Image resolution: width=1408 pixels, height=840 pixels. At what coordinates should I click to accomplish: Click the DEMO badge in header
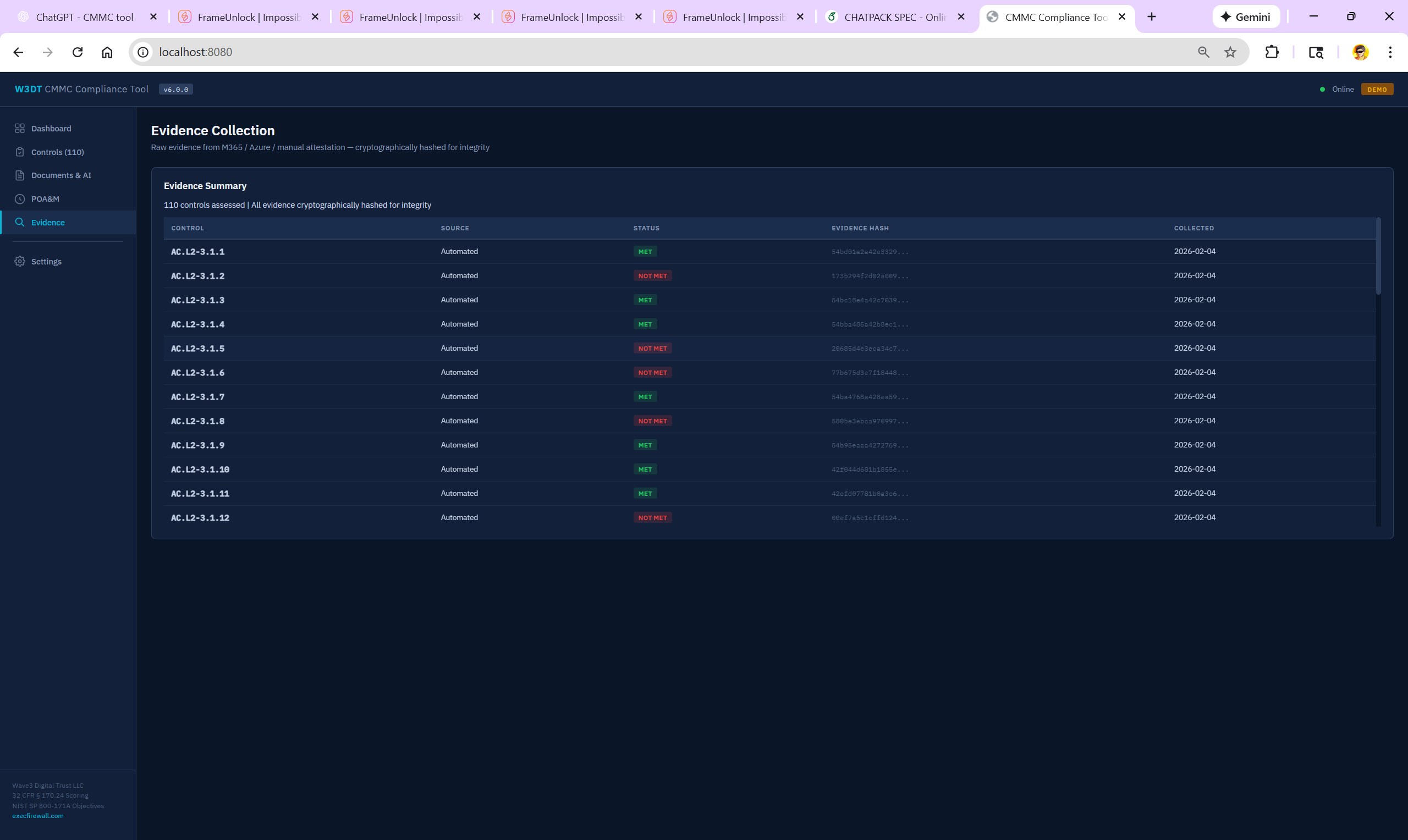(x=1377, y=90)
